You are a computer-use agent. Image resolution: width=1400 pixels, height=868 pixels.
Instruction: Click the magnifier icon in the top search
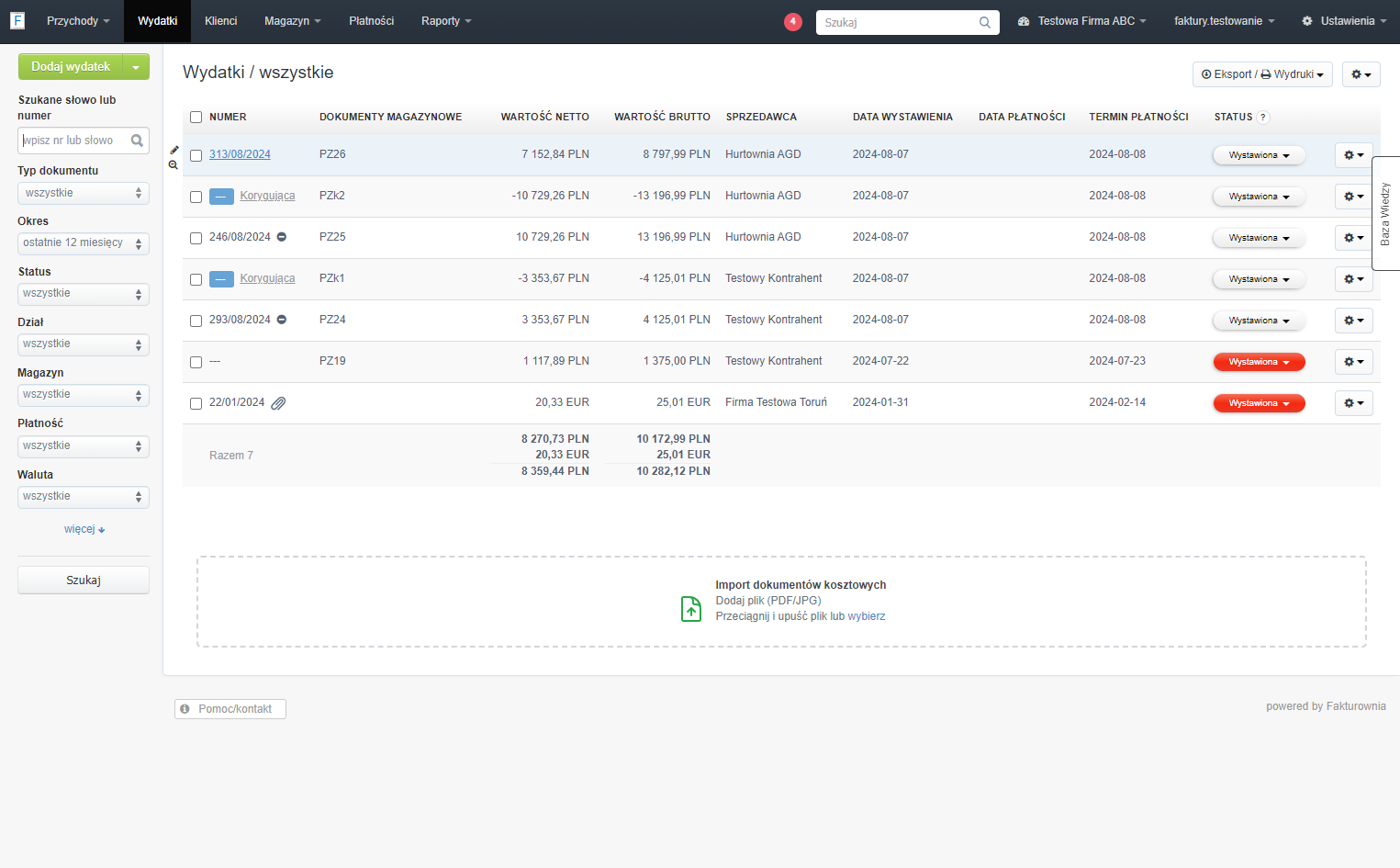[x=985, y=22]
